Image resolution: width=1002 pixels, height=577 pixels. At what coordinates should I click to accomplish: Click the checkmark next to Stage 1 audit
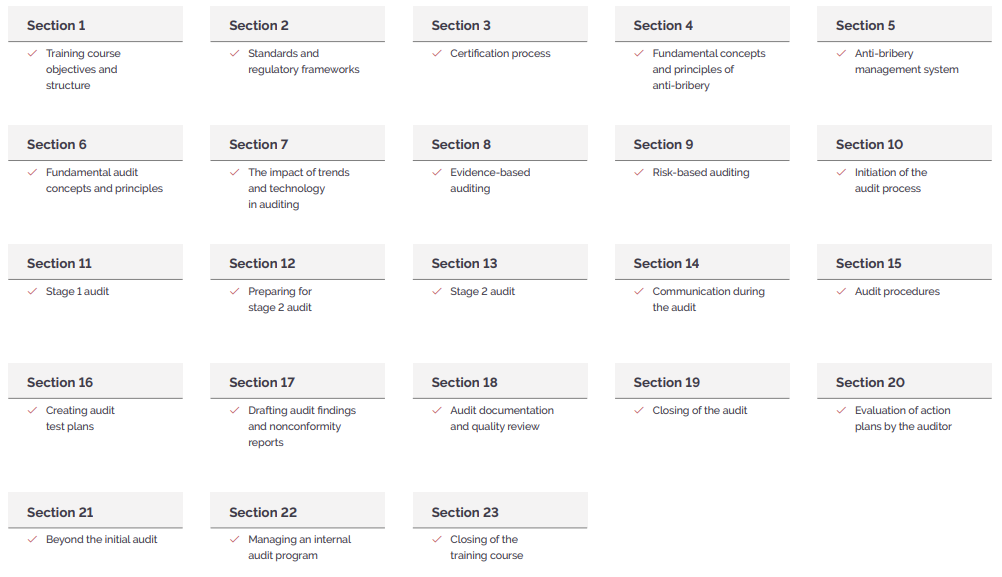[x=32, y=291]
